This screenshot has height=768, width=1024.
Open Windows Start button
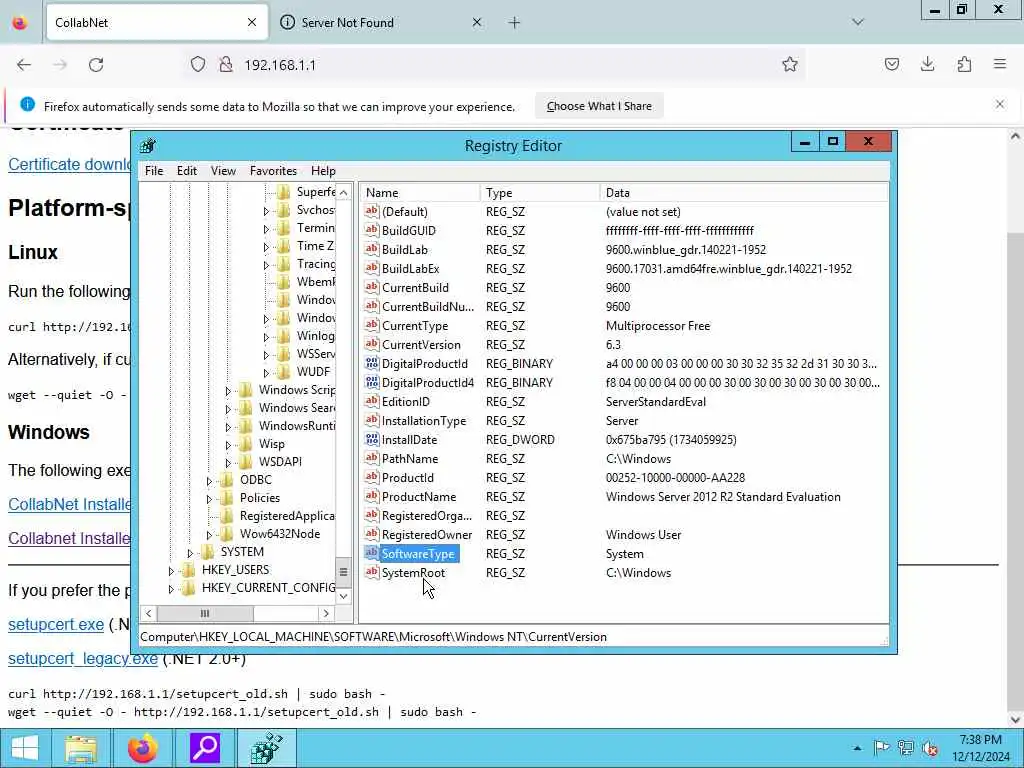click(x=24, y=748)
